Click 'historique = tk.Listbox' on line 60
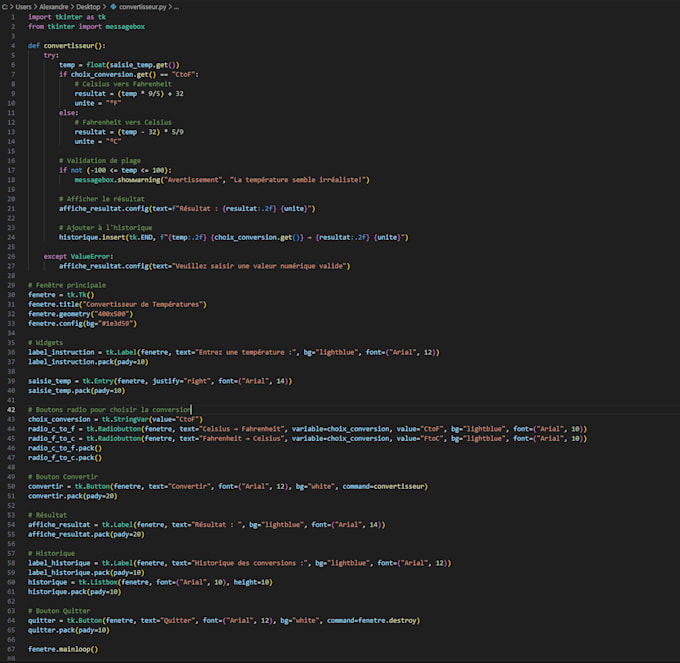The width and height of the screenshot is (680, 663). click(73, 582)
